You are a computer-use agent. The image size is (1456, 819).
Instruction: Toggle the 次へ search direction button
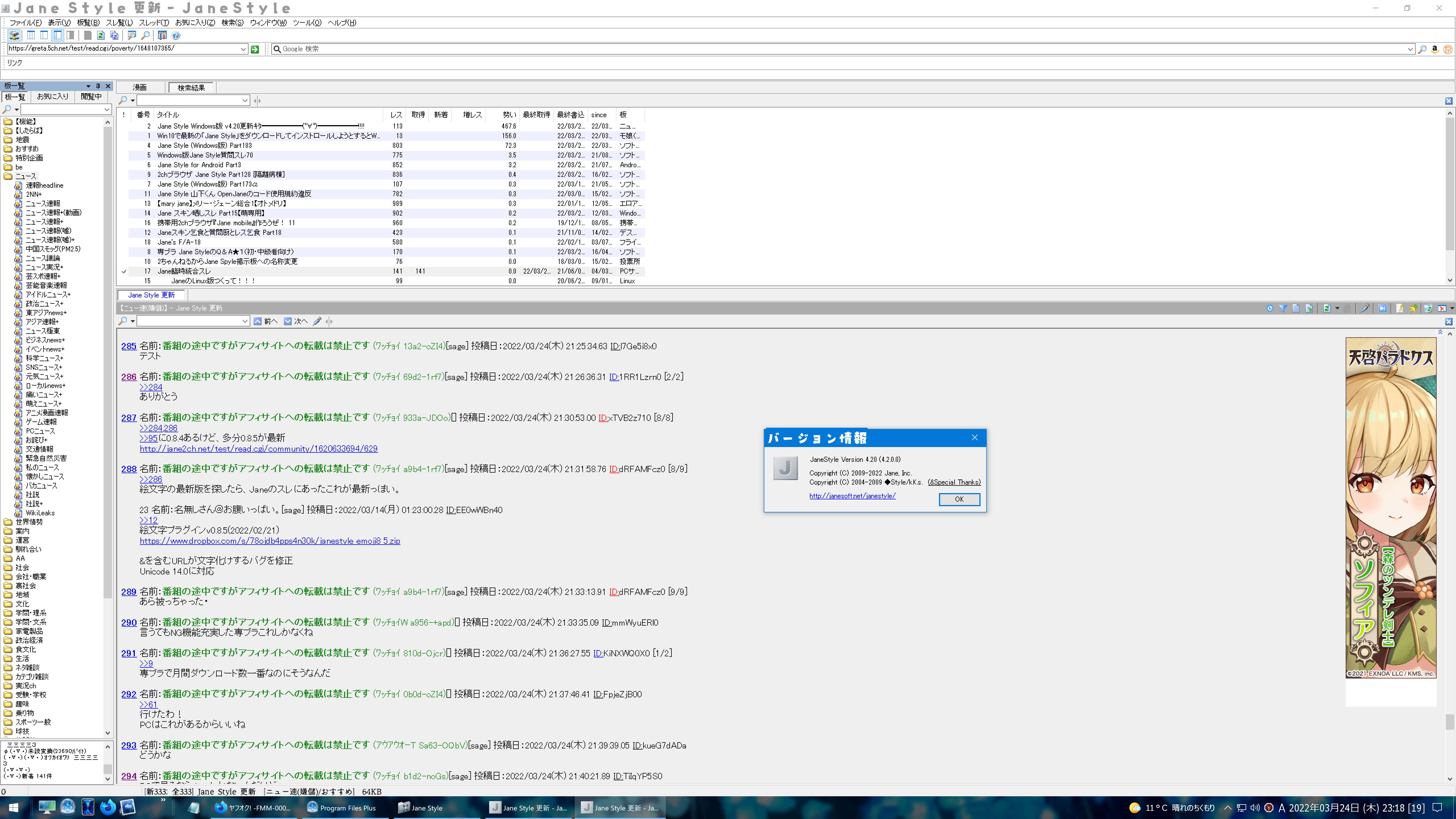coord(296,321)
